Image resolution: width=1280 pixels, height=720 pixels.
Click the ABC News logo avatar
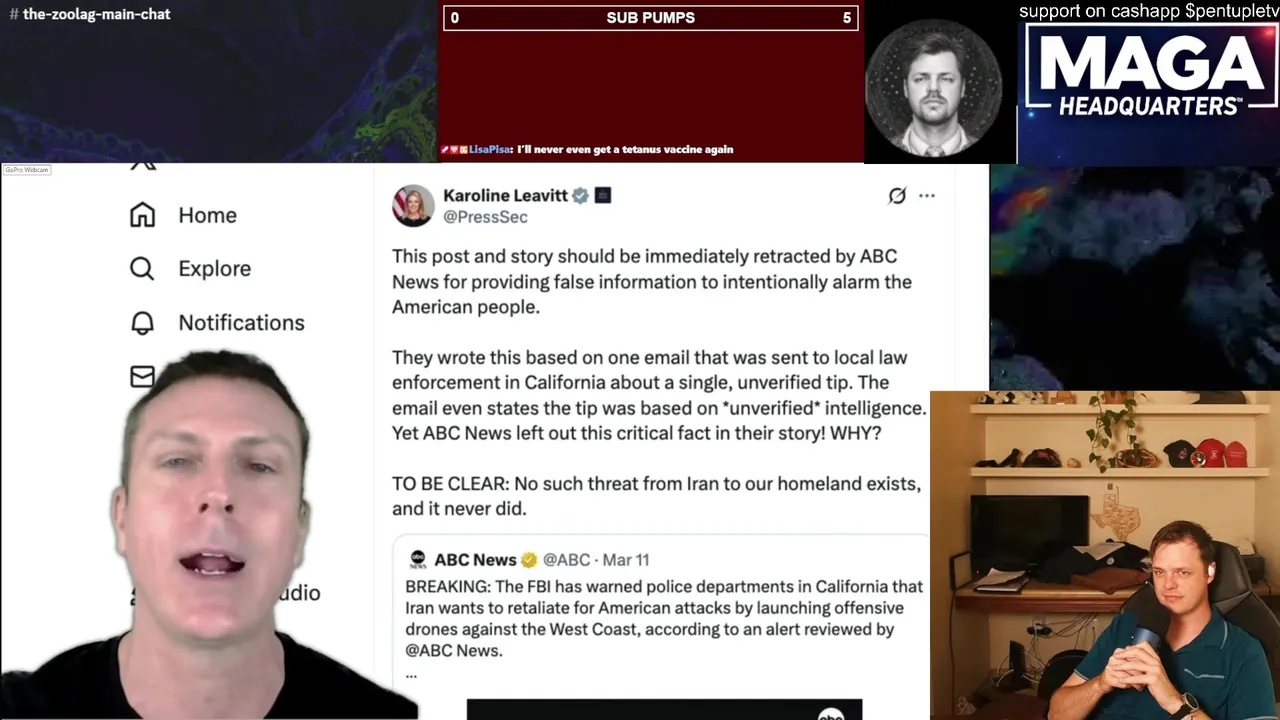[417, 560]
